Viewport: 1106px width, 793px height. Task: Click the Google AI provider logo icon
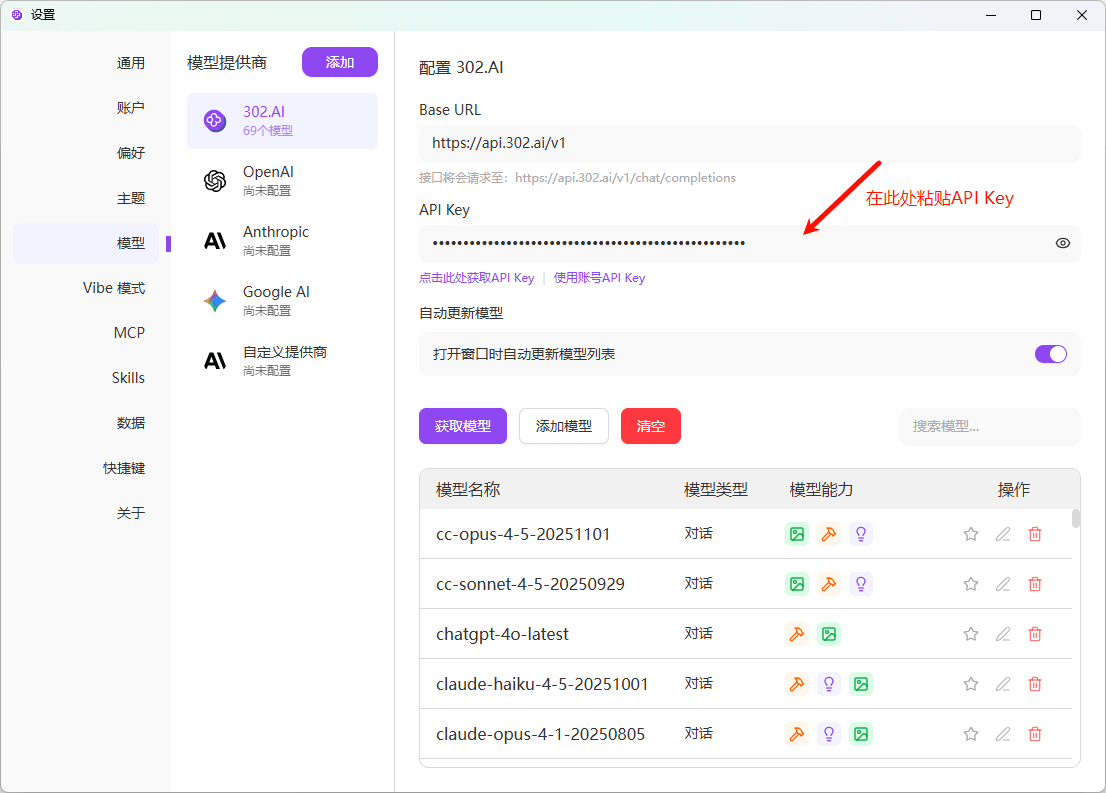tap(214, 301)
